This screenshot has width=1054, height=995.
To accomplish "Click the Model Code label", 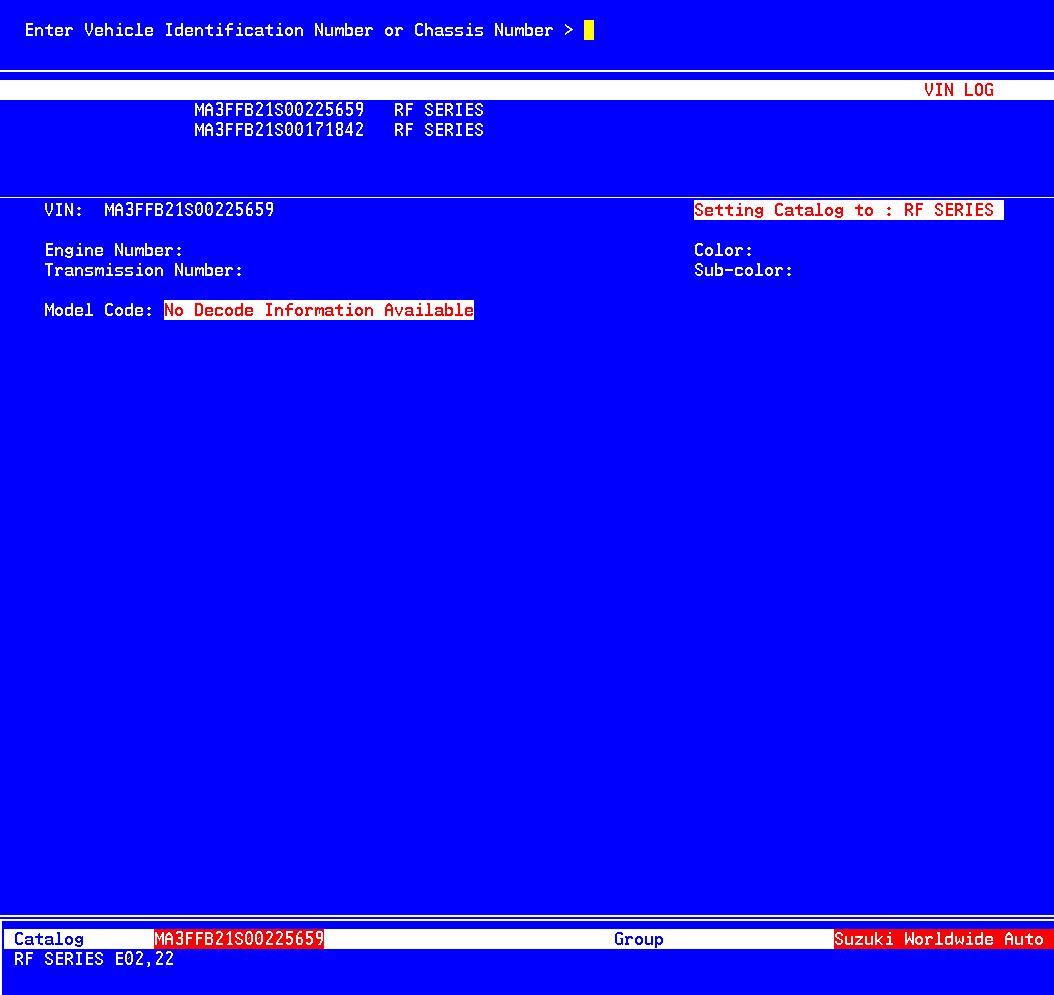I will (99, 310).
